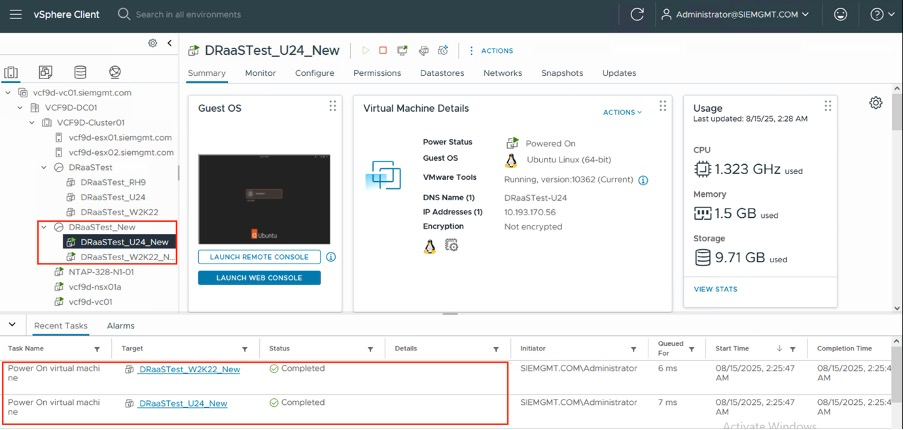
Task: Click the Launch Web Console button
Action: [x=259, y=278]
